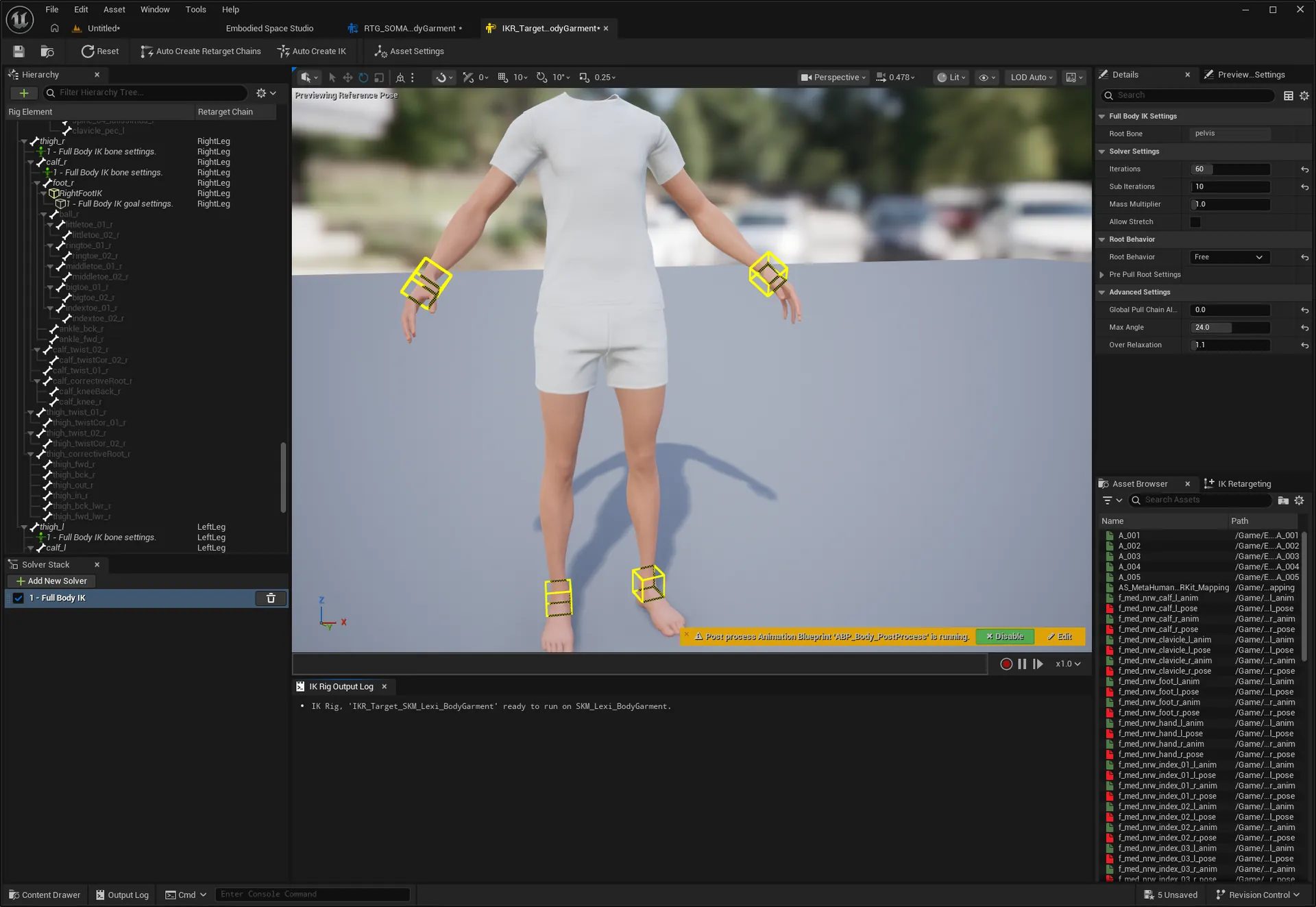1316x907 pixels.
Task: Click Add New Solver button
Action: click(51, 581)
